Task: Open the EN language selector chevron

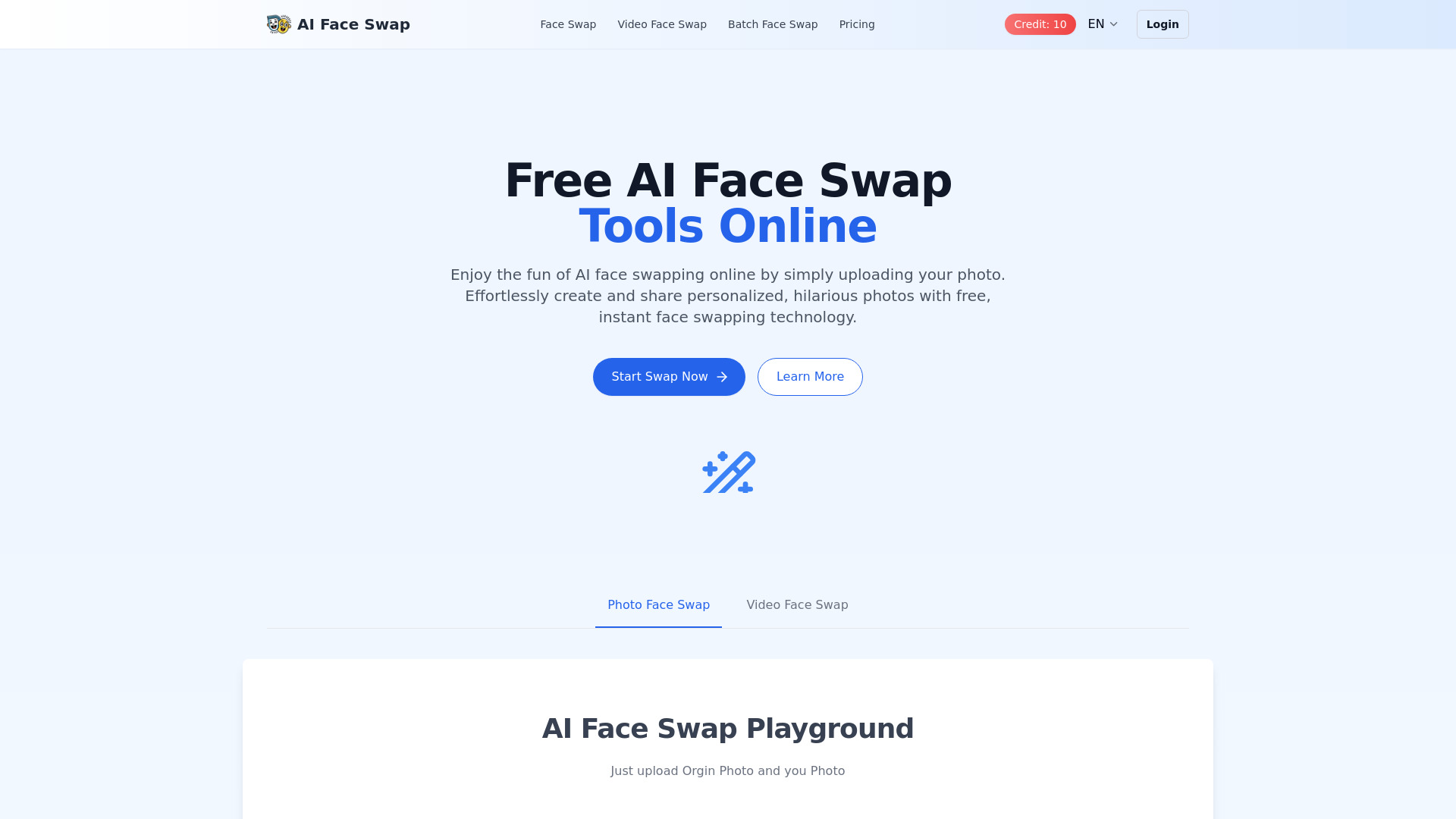Action: pos(1113,24)
